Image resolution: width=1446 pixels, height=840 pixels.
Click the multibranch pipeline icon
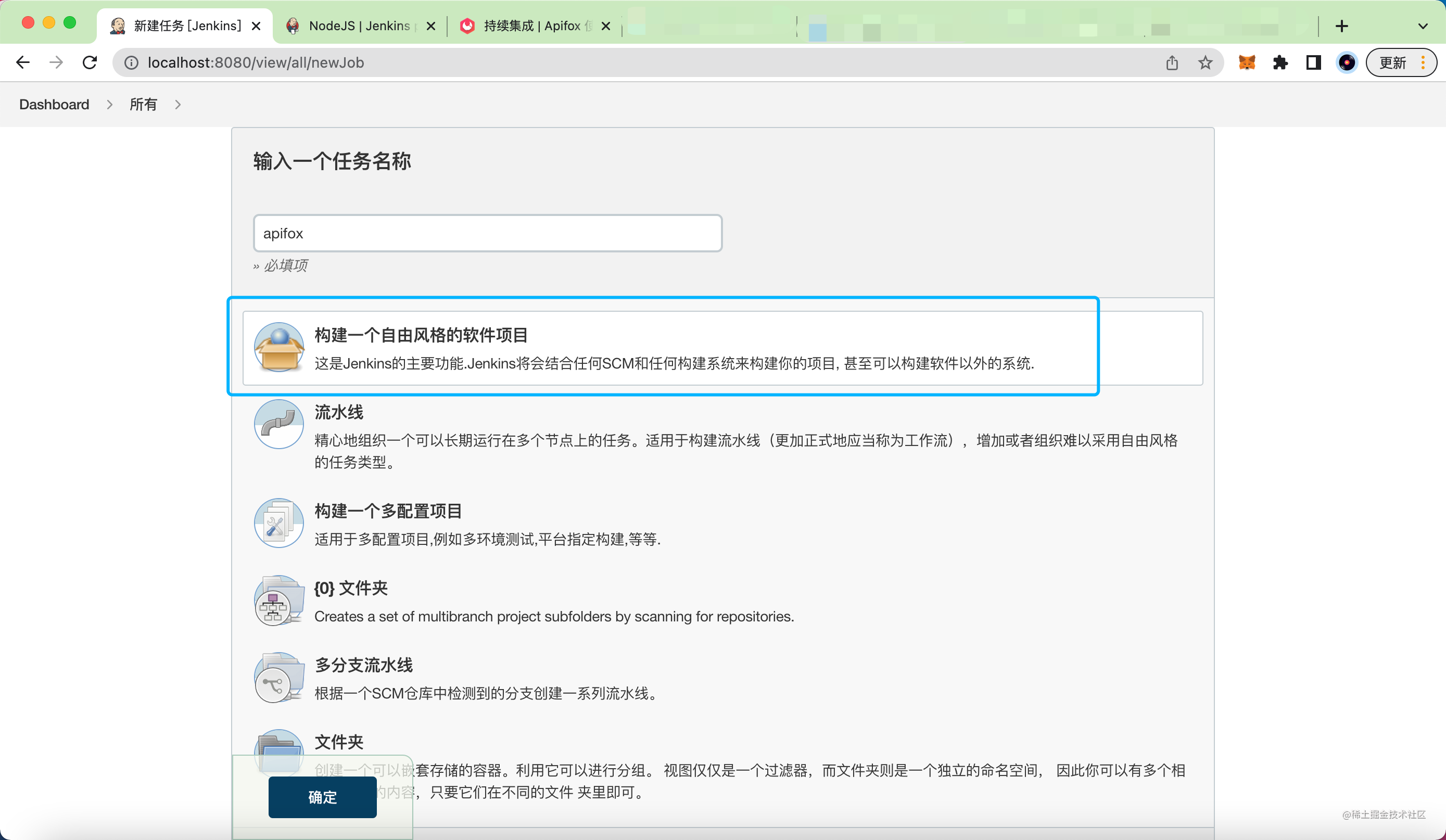click(279, 677)
